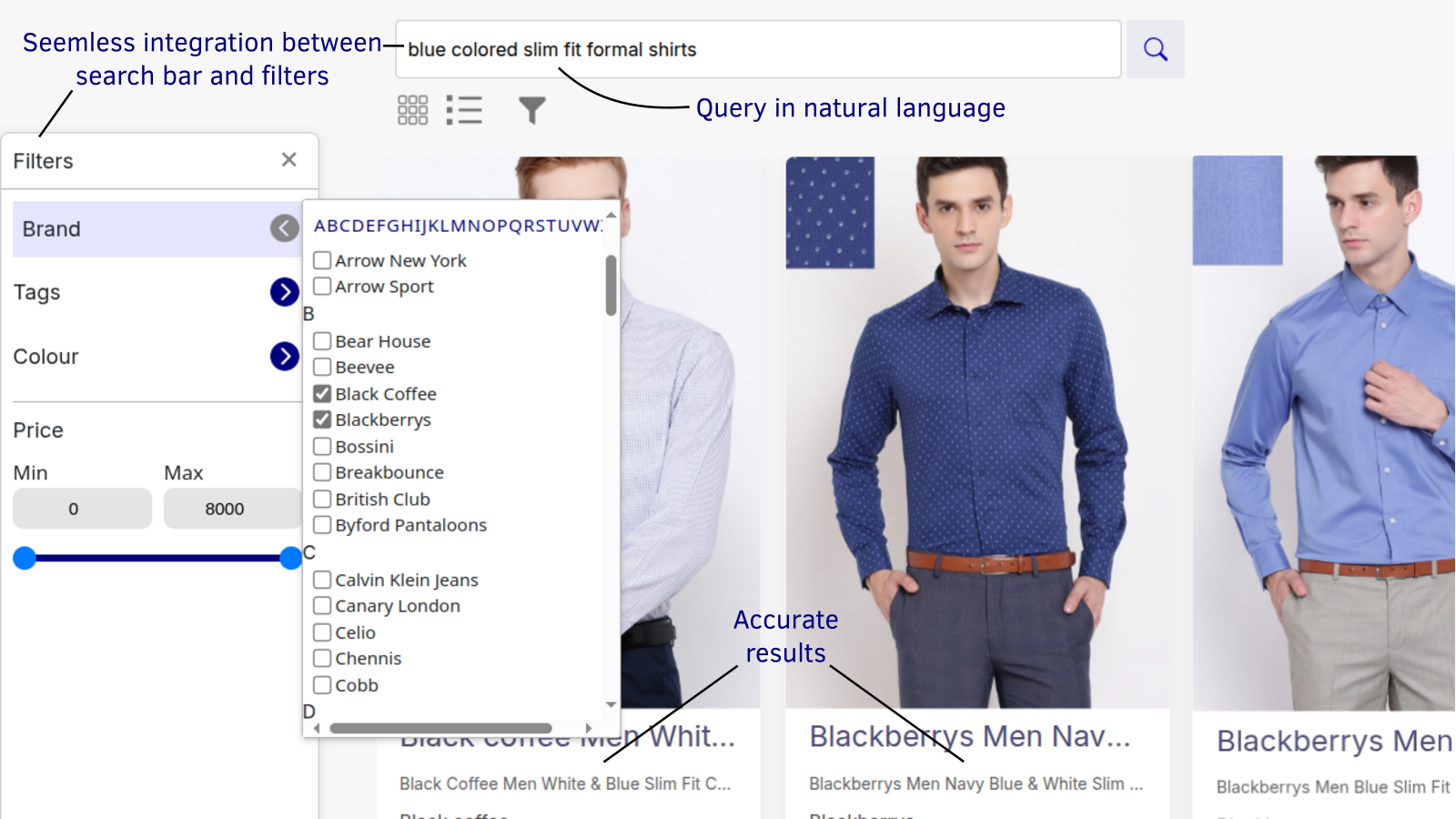Expand the Colour filter options

[285, 356]
